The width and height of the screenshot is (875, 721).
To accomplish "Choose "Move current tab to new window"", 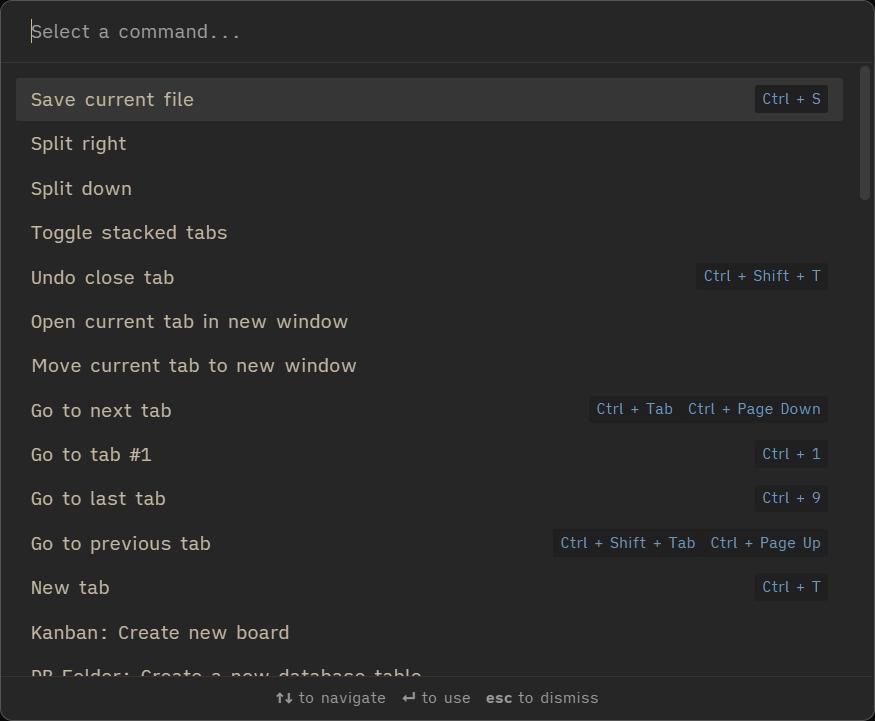I will tap(194, 365).
